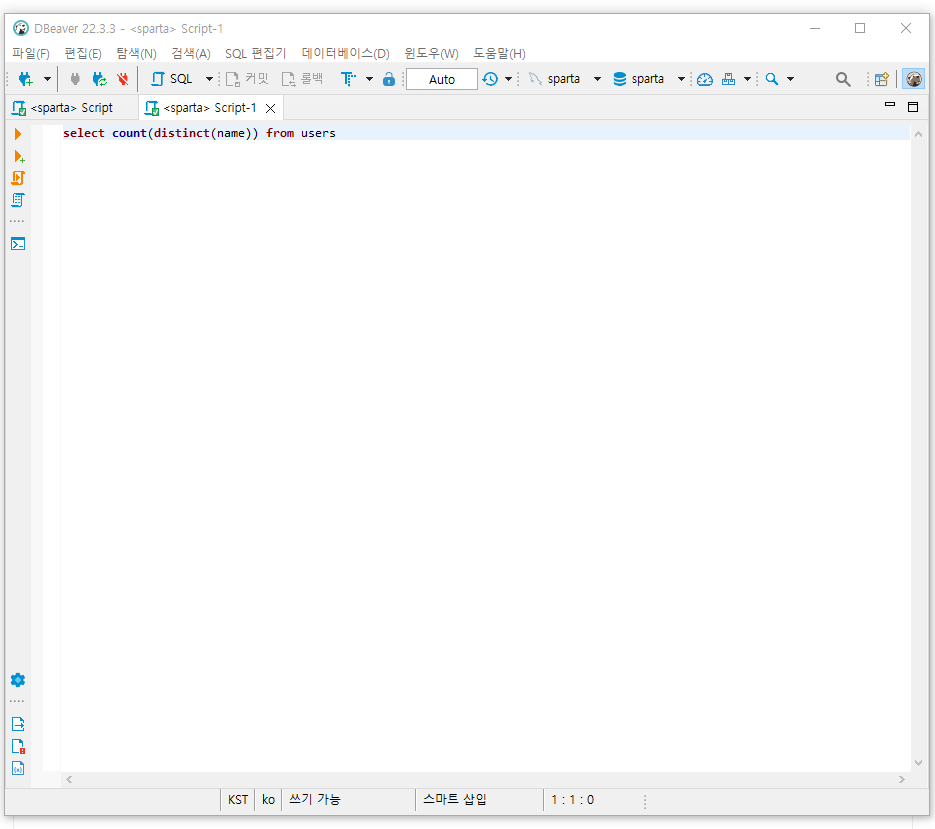Open the 검색(A) menu
935x829 pixels.
[x=191, y=54]
